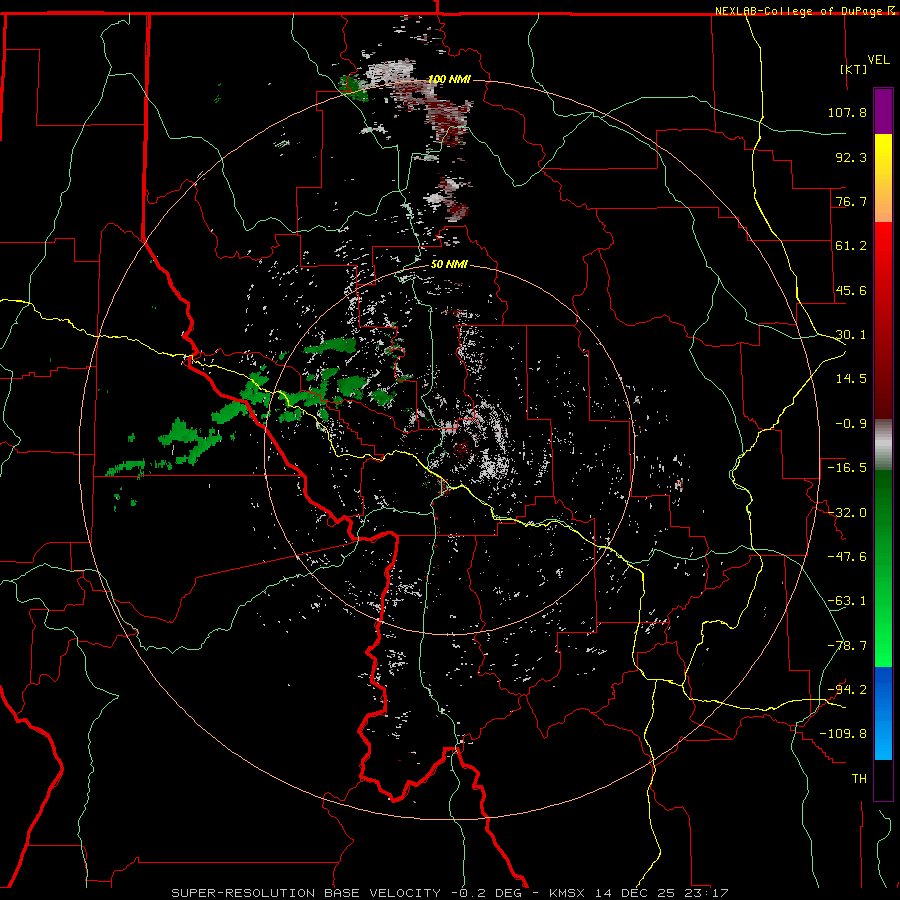Click the 'TH' legend label
The width and height of the screenshot is (900, 900).
859,779
